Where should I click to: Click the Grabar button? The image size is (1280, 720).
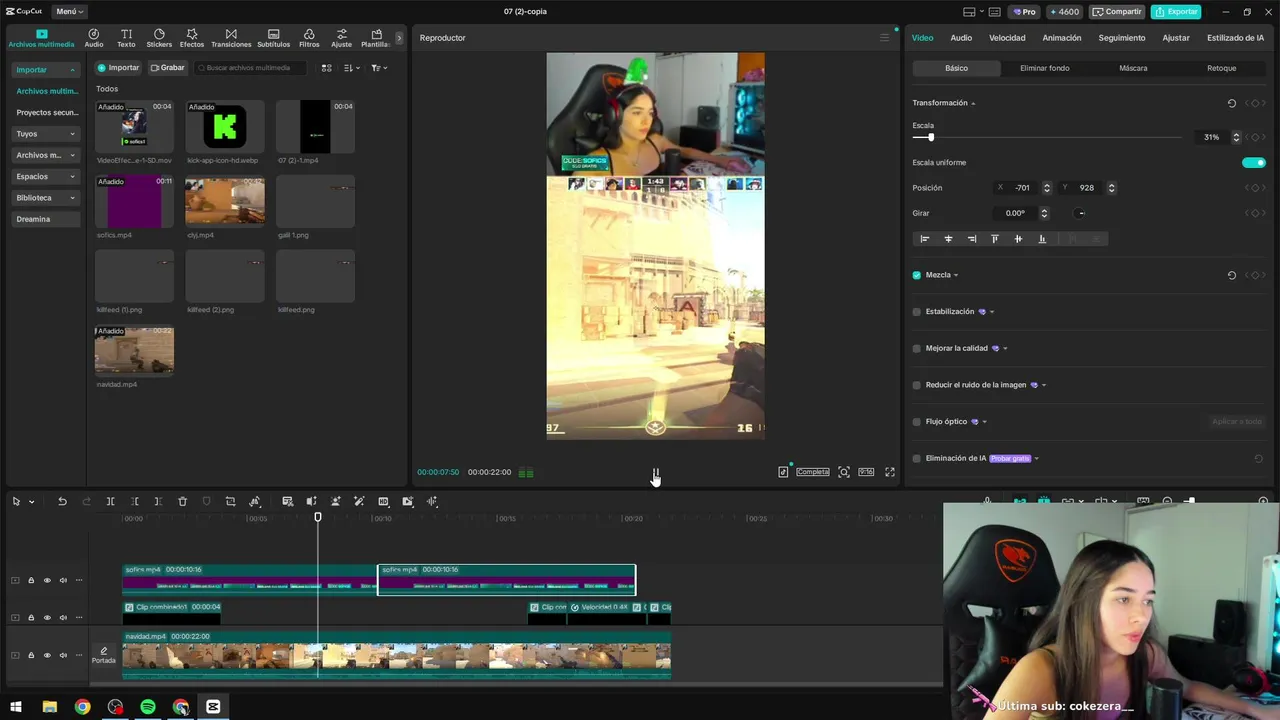click(x=167, y=68)
